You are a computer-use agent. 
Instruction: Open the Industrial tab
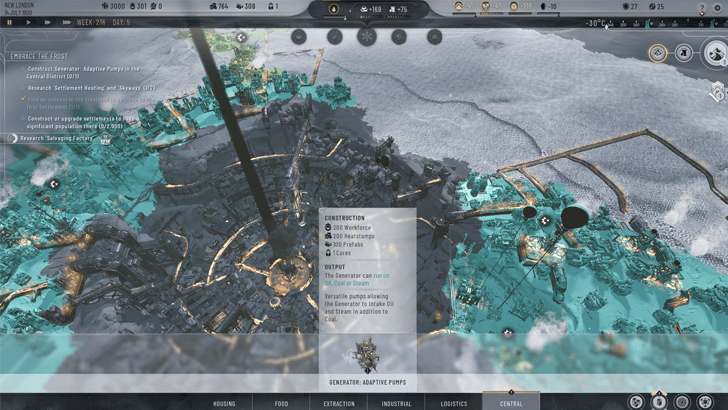[396, 403]
